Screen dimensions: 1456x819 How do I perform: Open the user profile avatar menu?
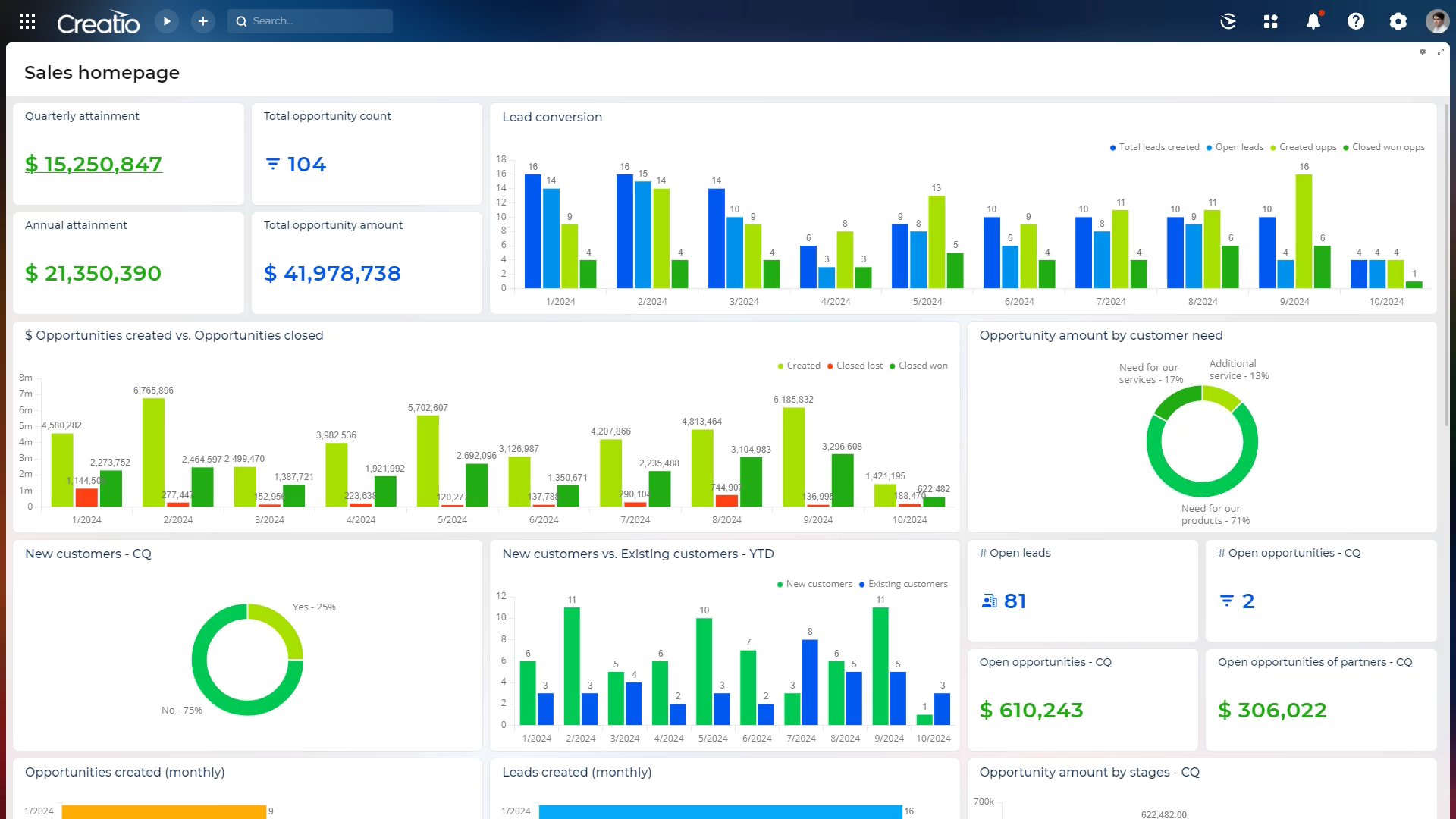[x=1436, y=21]
